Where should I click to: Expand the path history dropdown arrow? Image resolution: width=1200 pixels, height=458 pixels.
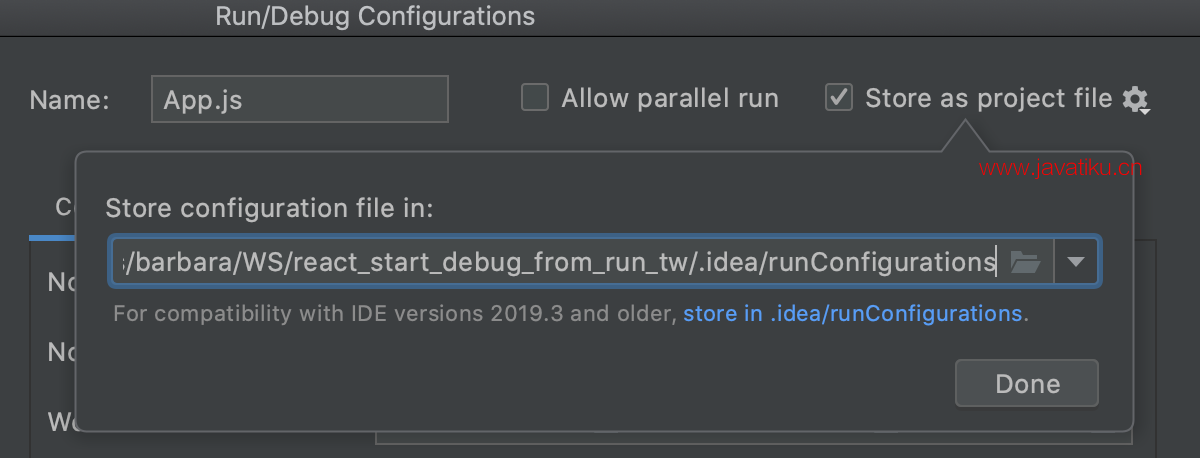pos(1075,262)
